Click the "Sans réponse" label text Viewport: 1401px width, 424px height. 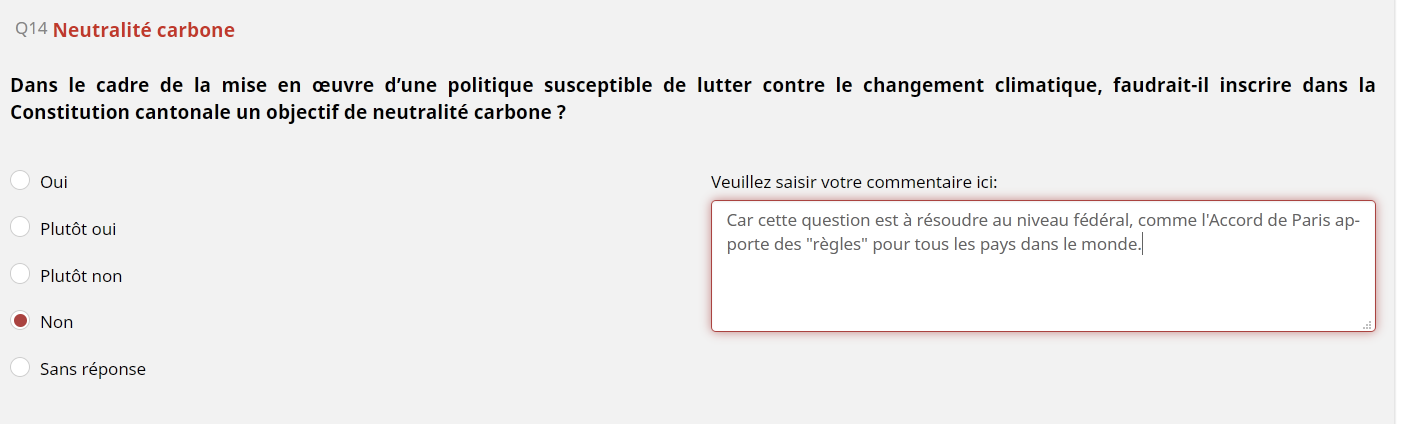click(93, 369)
